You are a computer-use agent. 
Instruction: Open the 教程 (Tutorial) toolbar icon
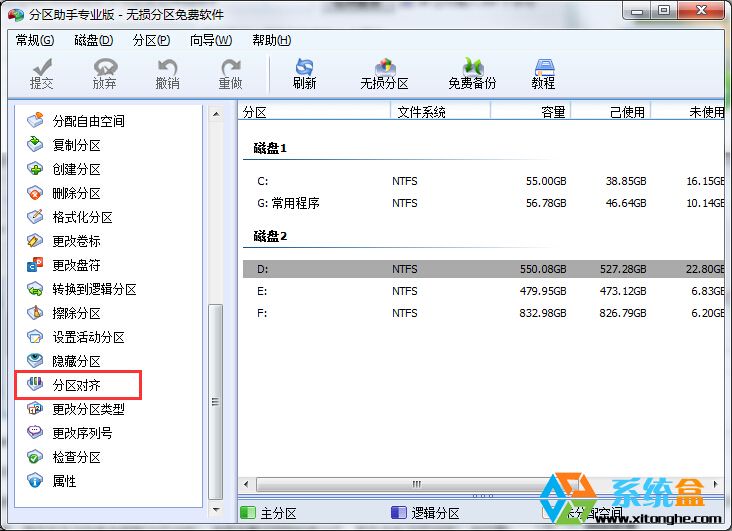[x=543, y=73]
